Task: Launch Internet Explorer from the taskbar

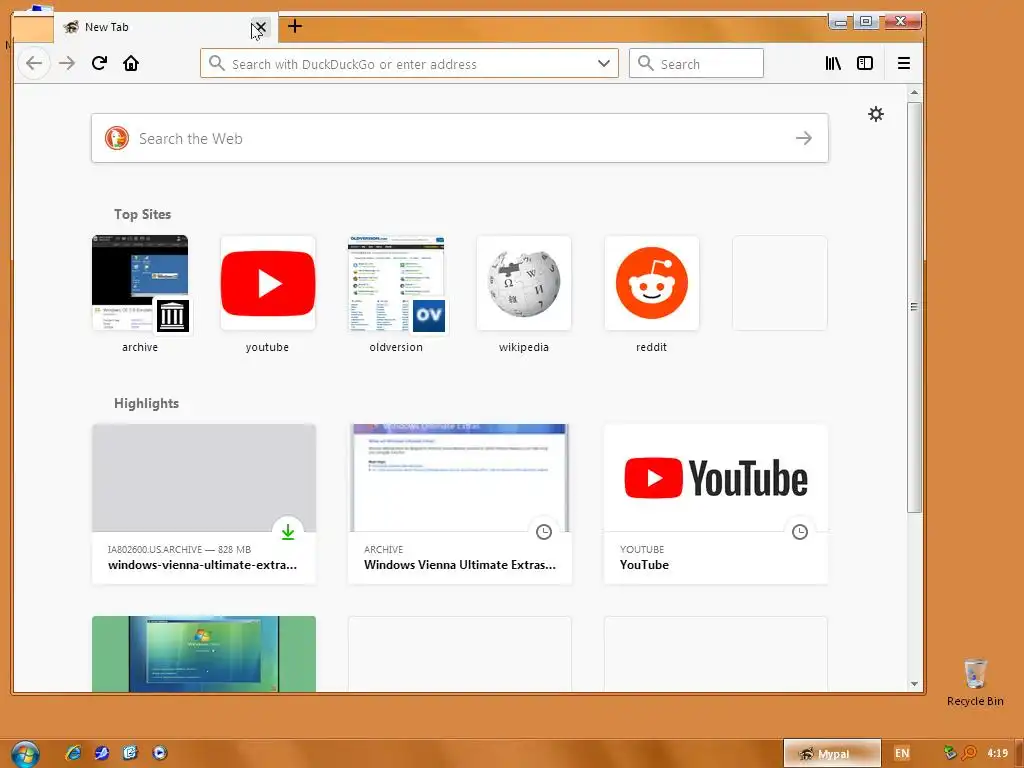Action: (x=73, y=752)
